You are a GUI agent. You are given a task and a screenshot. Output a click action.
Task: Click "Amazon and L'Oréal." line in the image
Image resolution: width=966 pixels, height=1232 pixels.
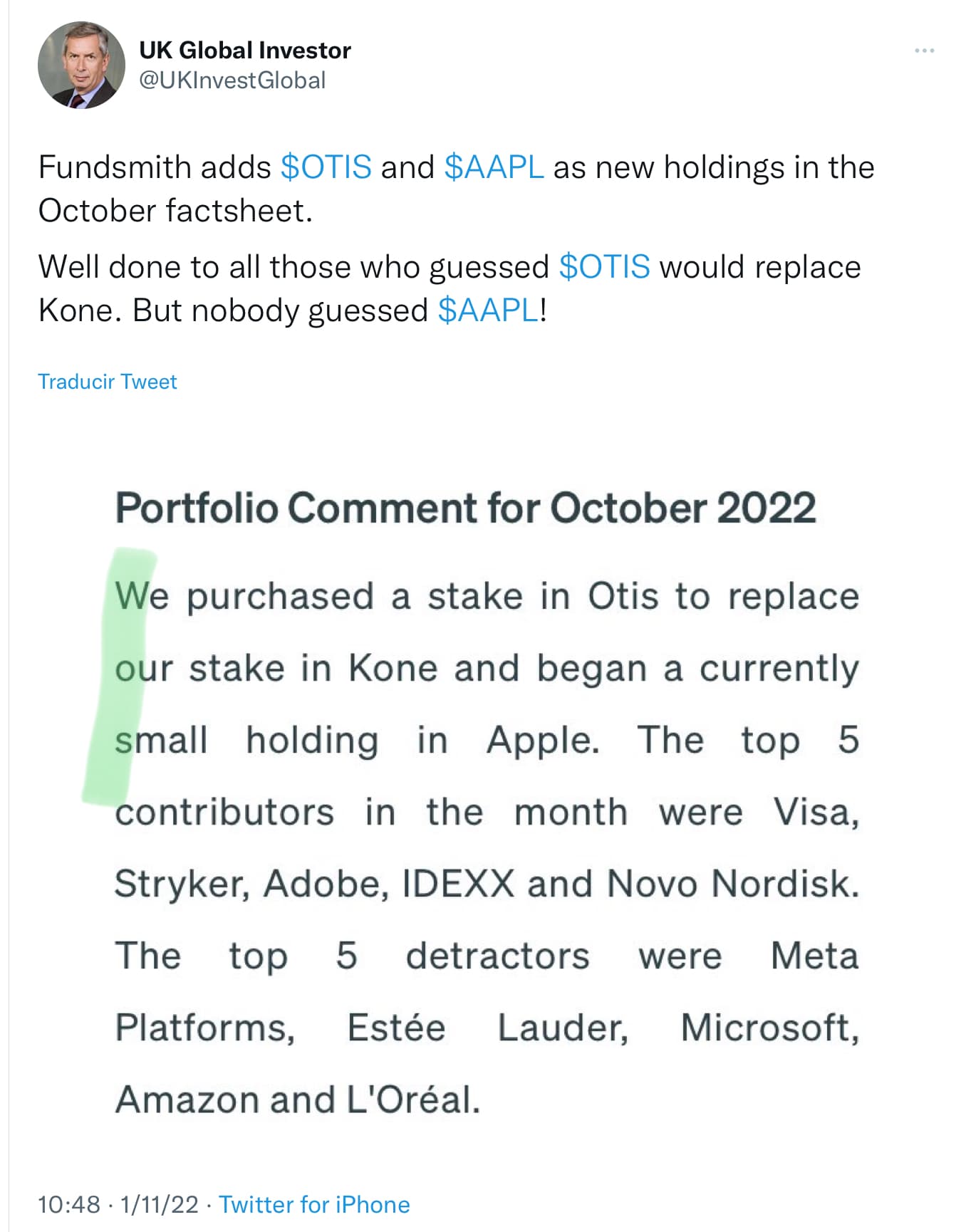click(x=298, y=1100)
